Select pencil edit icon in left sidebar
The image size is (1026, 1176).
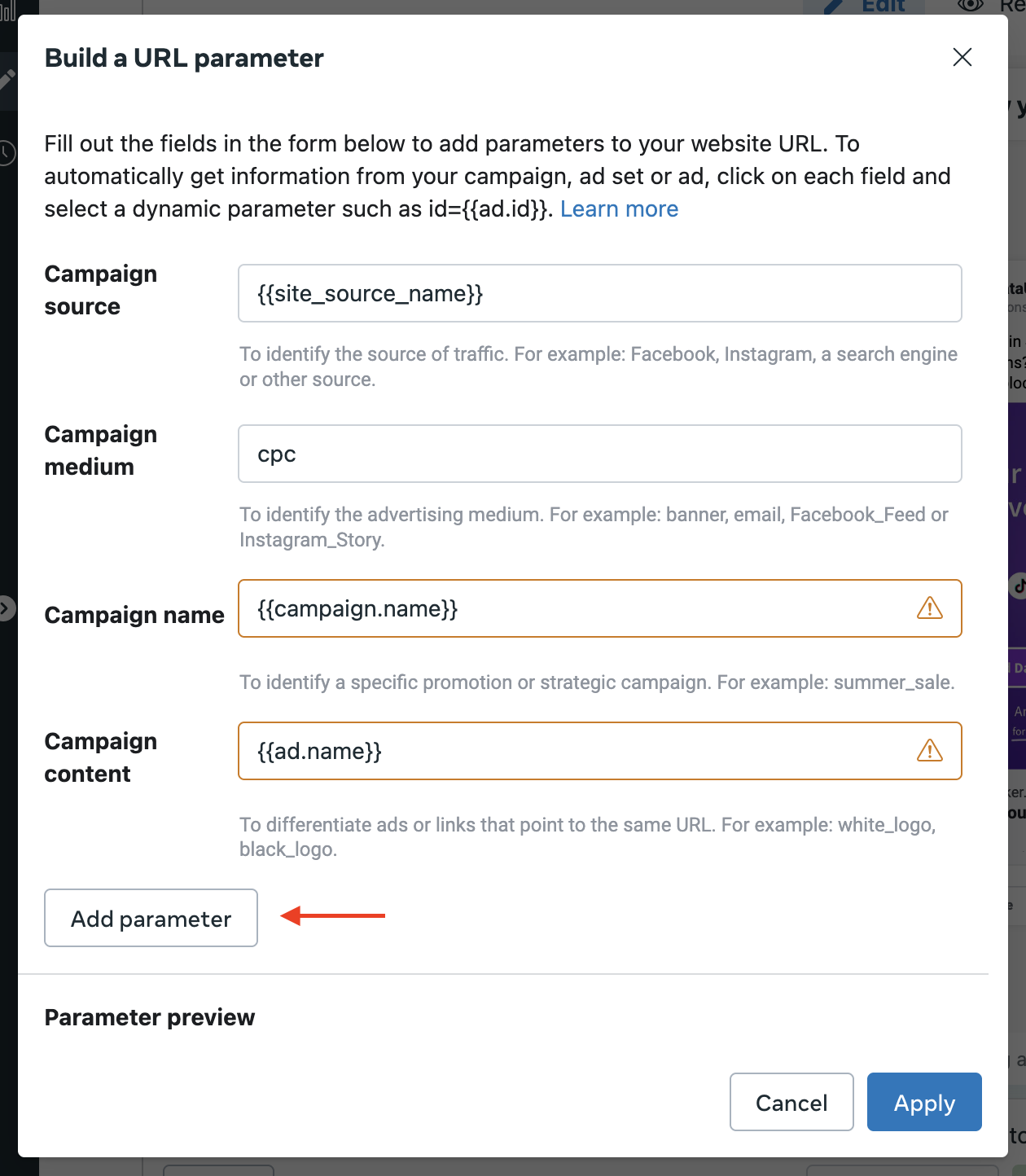pyautogui.click(x=7, y=80)
